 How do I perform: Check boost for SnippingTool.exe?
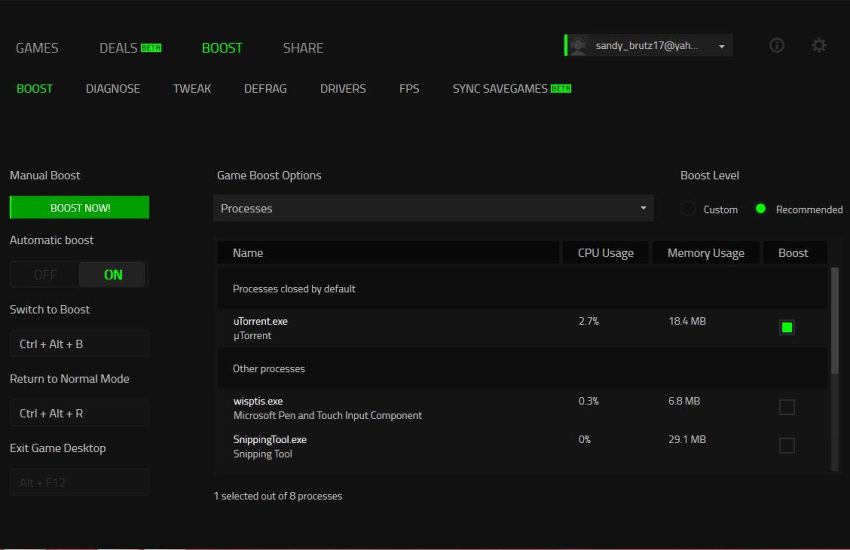coord(787,445)
